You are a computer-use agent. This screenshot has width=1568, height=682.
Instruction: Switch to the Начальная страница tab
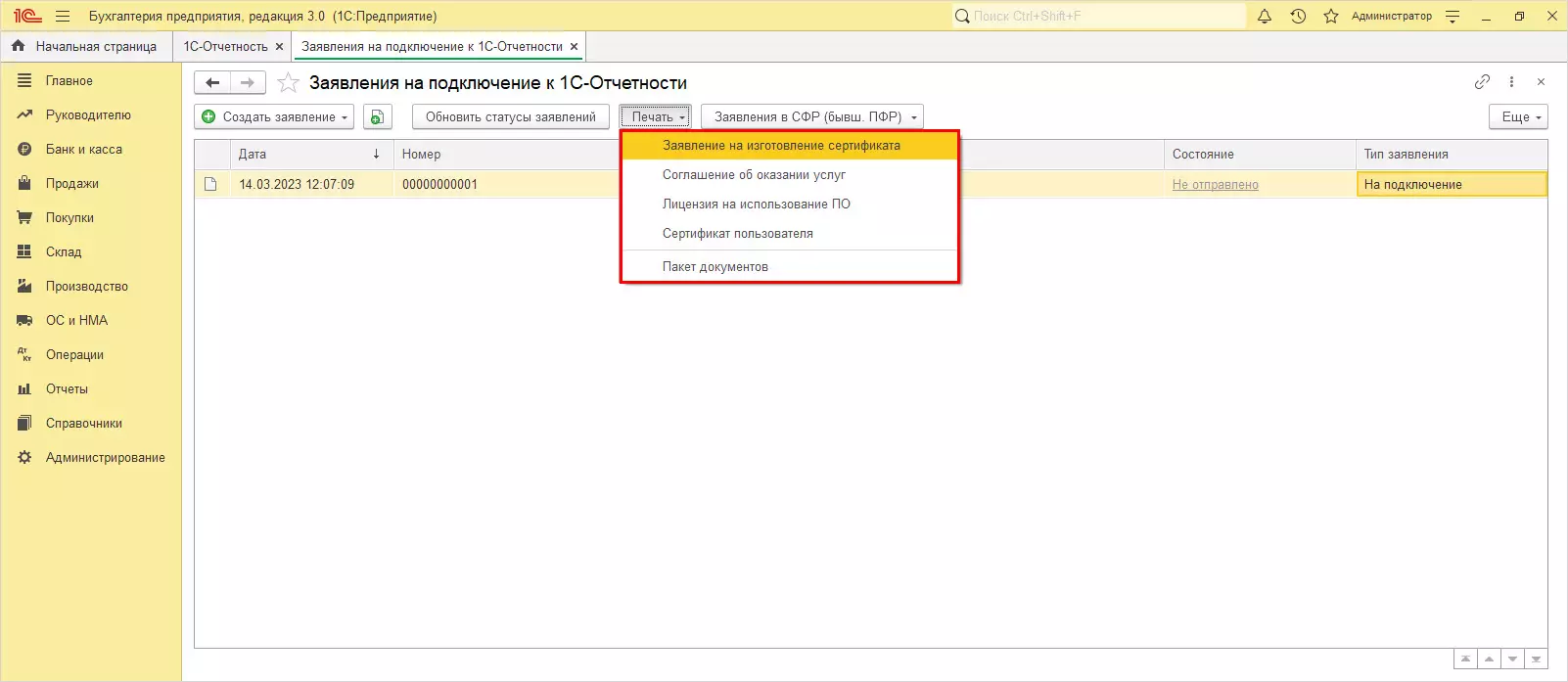coord(85,46)
